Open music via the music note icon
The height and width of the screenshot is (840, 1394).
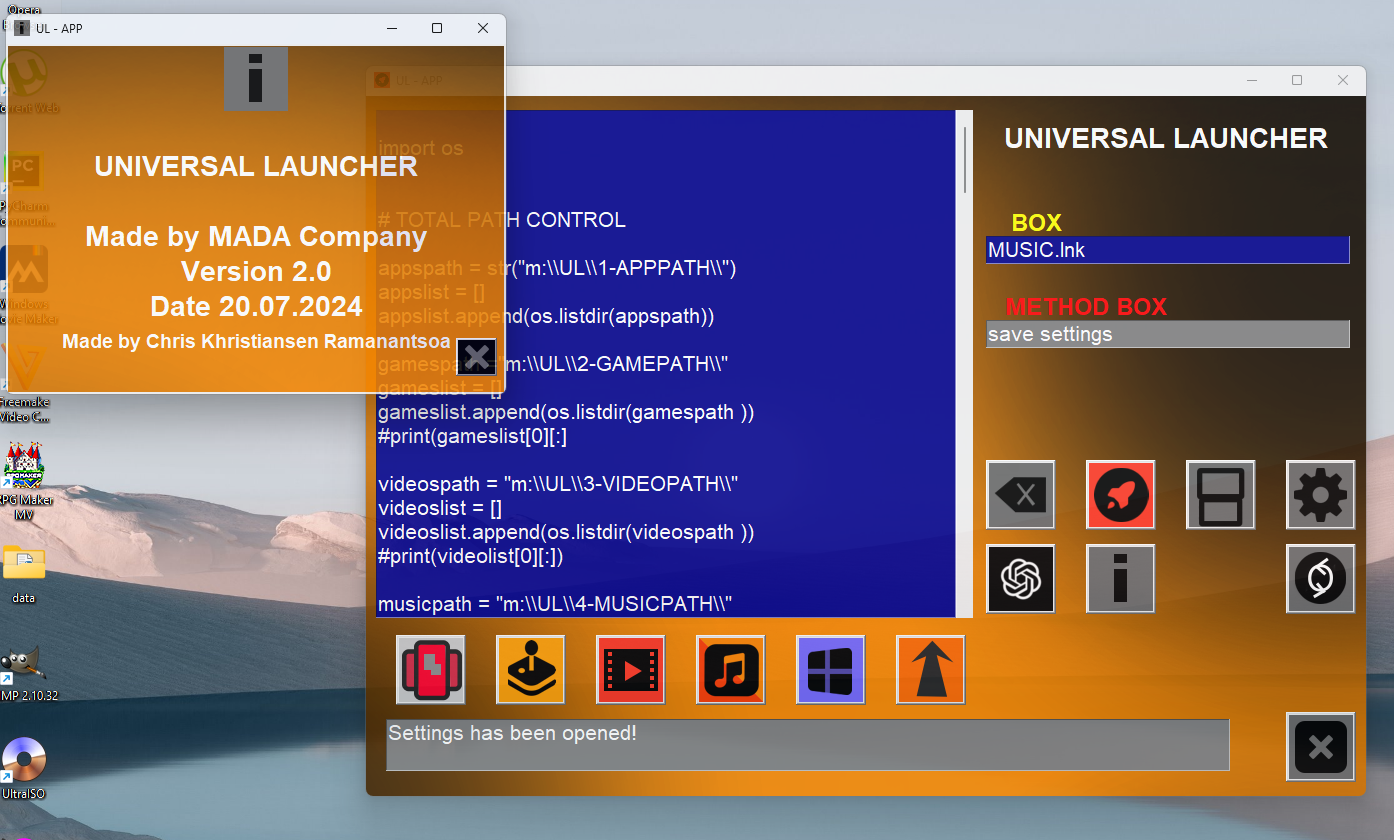730,669
